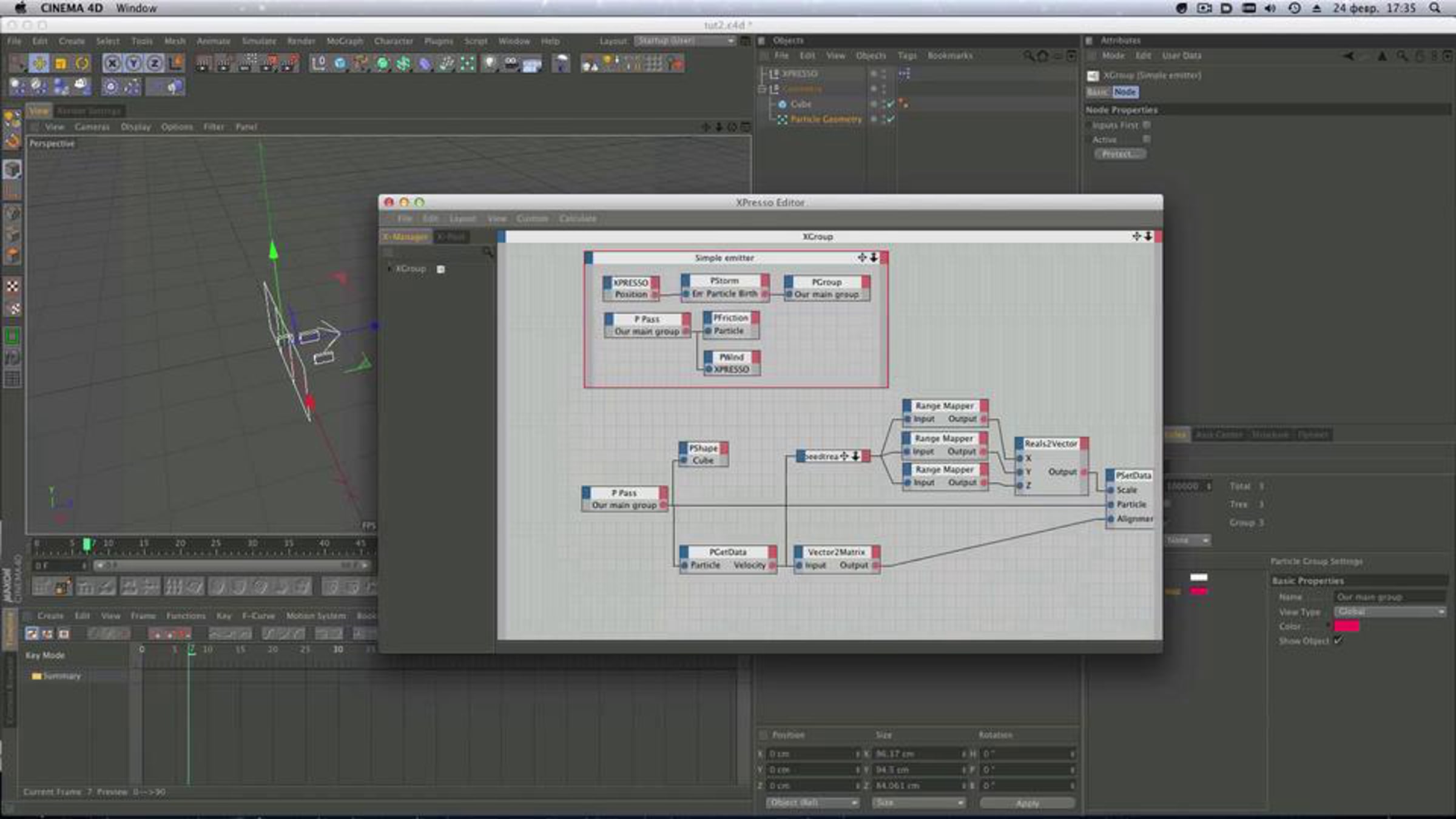Toggle the Inputs First checkbox
Image resolution: width=1456 pixels, height=819 pixels.
pyautogui.click(x=1147, y=125)
